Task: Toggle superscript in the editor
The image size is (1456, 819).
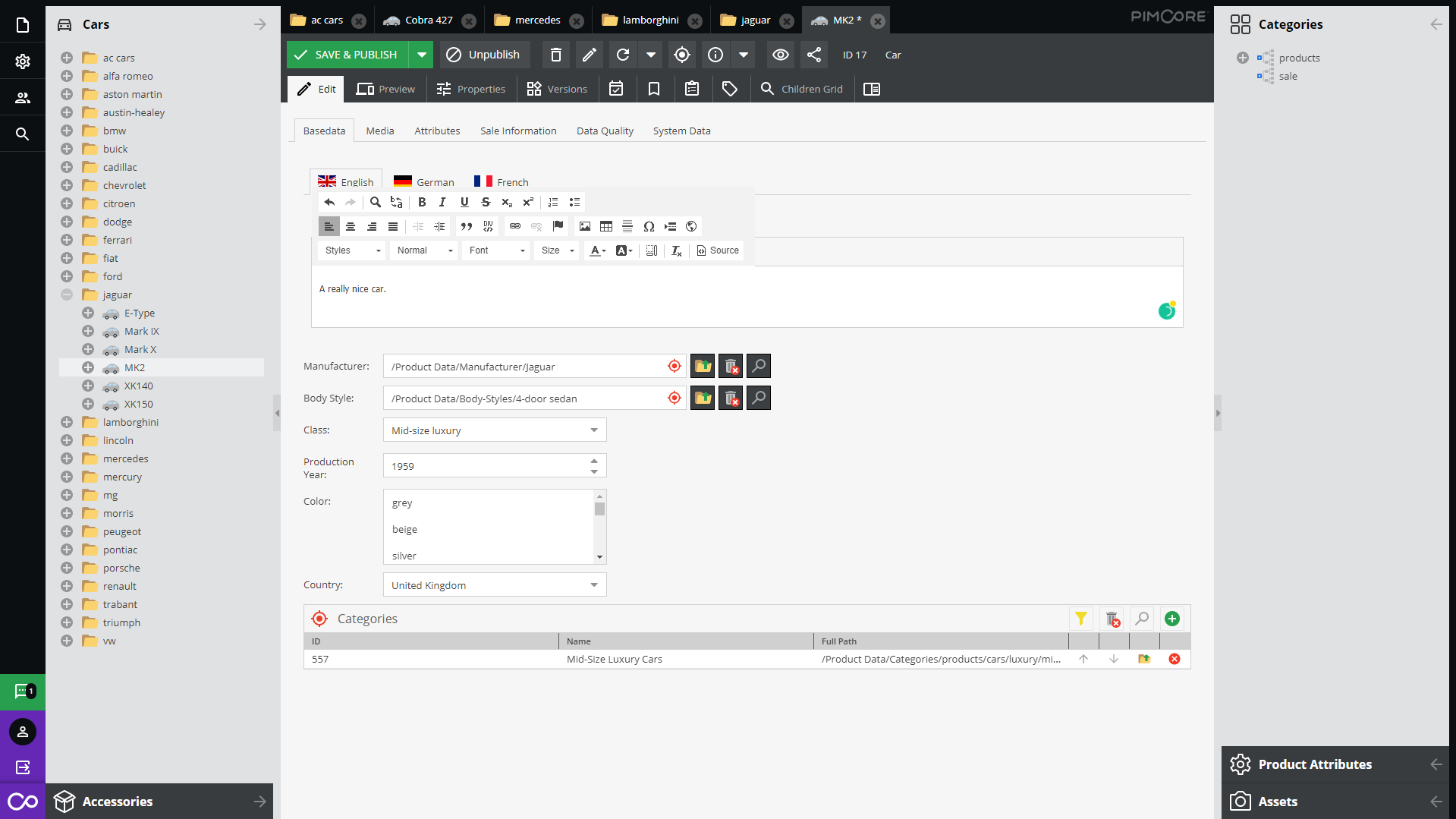Action: (528, 202)
